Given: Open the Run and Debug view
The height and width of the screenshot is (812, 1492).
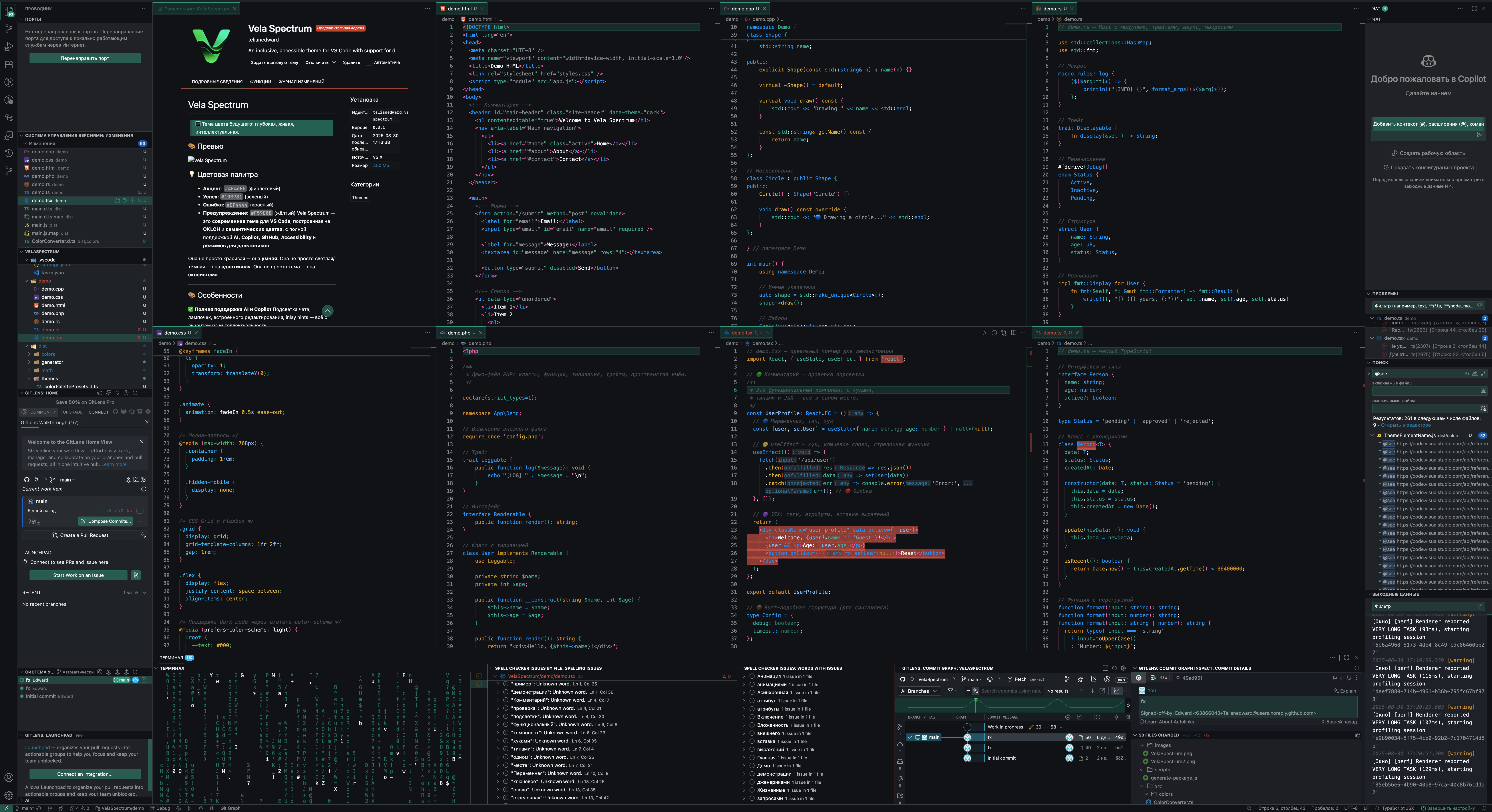Looking at the screenshot, I should pos(9,46).
